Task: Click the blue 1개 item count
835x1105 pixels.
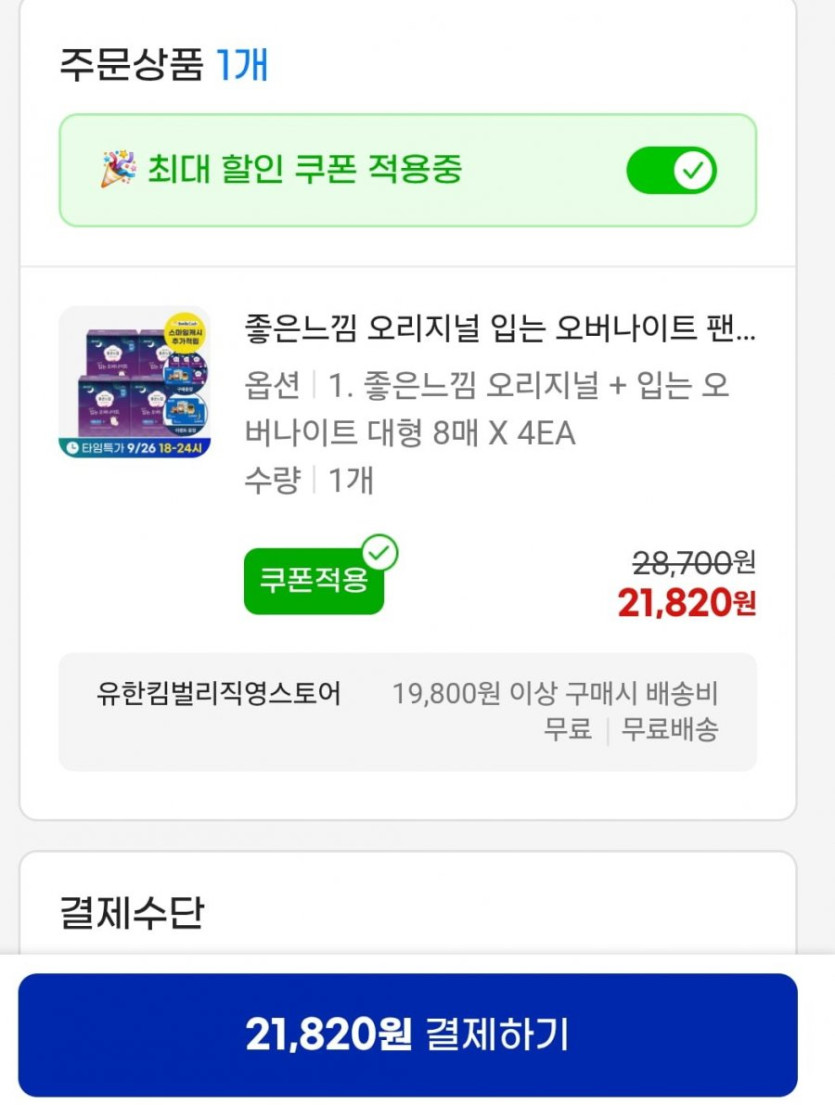Action: click(x=242, y=65)
